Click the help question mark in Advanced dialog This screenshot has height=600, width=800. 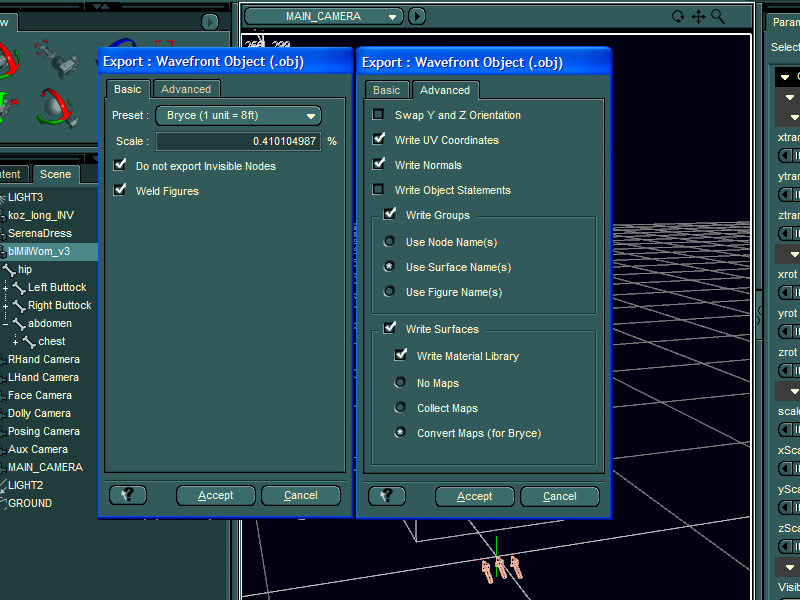387,495
